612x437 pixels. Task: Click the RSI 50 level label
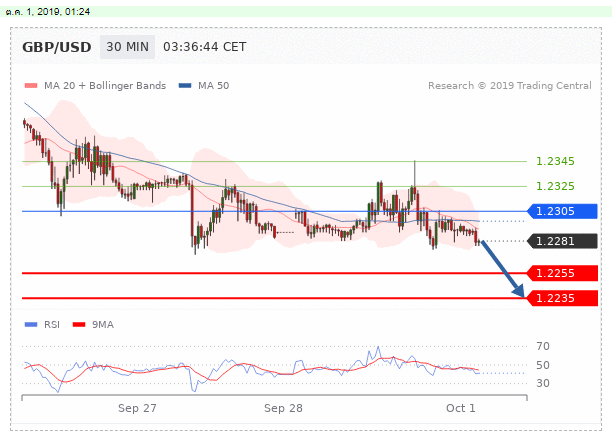pos(543,365)
